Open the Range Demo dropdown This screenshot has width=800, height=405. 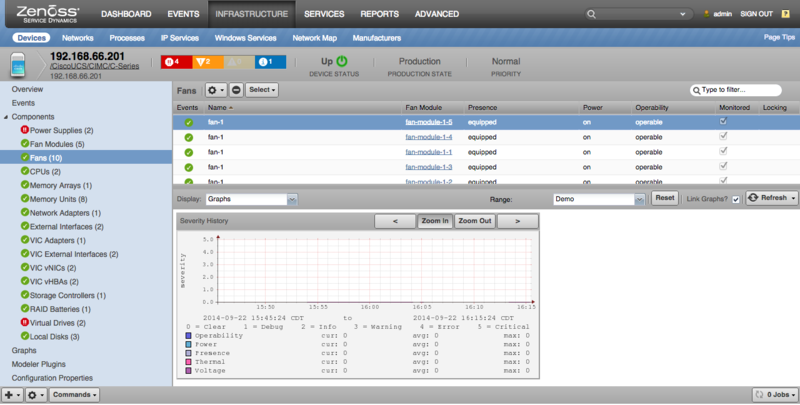click(x=599, y=199)
